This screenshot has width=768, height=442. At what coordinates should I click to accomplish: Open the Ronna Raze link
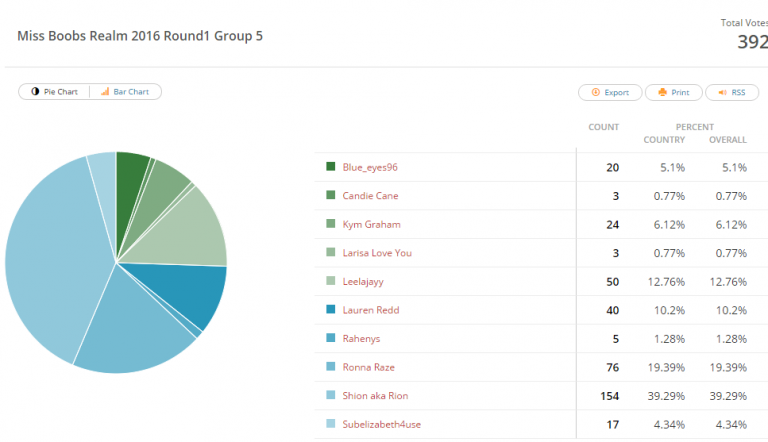368,367
